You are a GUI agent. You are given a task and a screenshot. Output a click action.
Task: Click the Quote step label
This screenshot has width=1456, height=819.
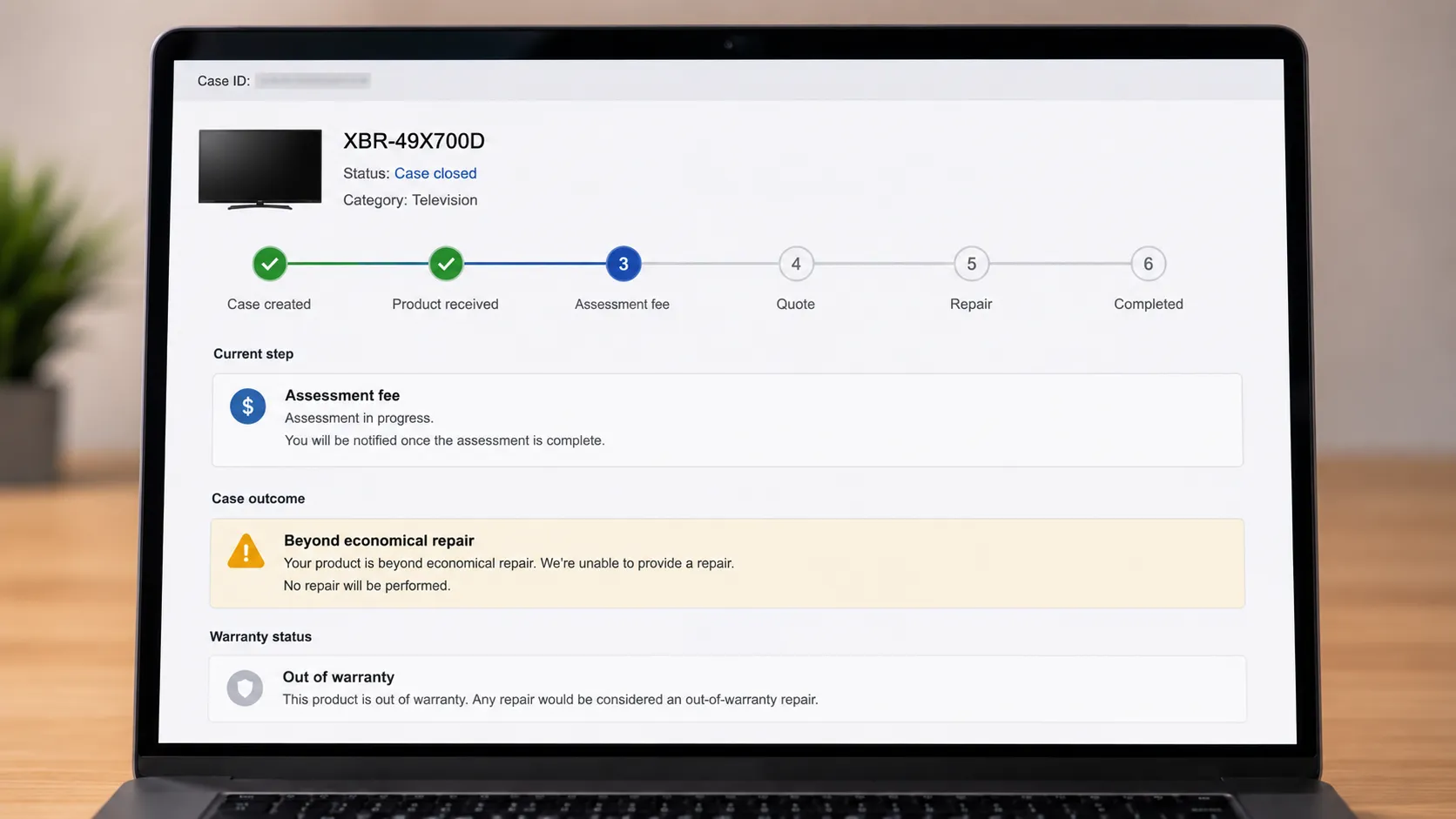[x=796, y=304]
